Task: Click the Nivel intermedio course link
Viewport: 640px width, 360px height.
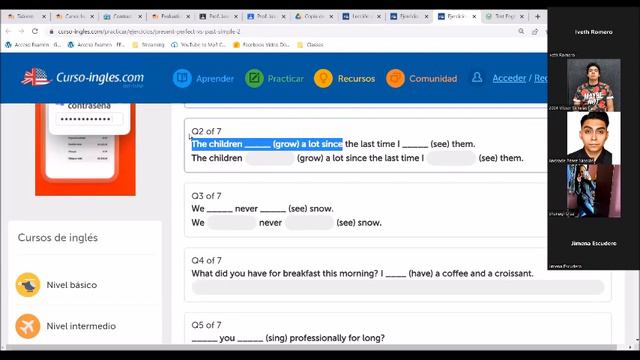Action: tap(81, 326)
